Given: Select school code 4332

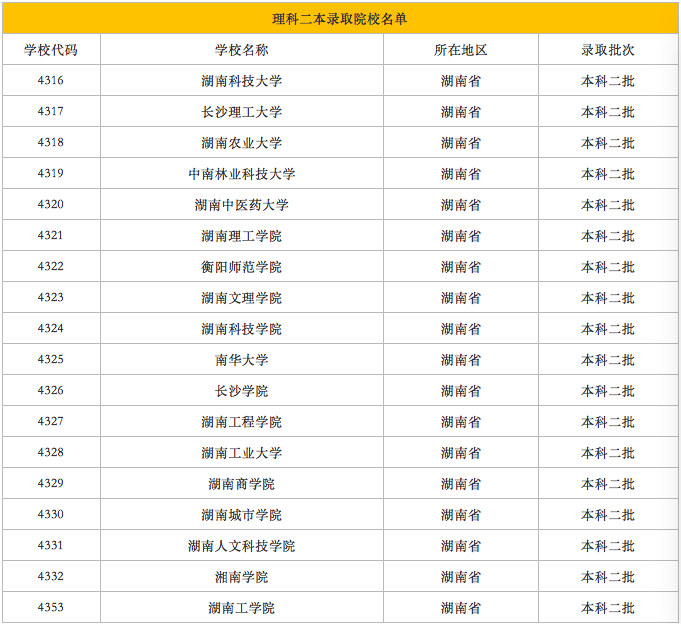Looking at the screenshot, I should pyautogui.click(x=51, y=576).
